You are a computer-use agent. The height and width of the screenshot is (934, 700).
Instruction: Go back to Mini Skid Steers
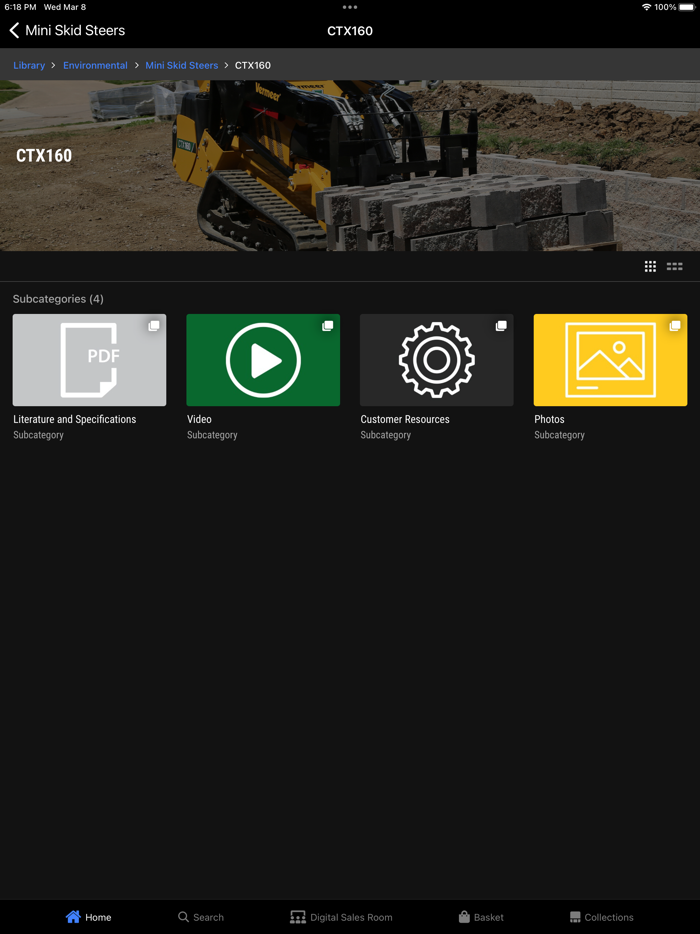coord(67,30)
